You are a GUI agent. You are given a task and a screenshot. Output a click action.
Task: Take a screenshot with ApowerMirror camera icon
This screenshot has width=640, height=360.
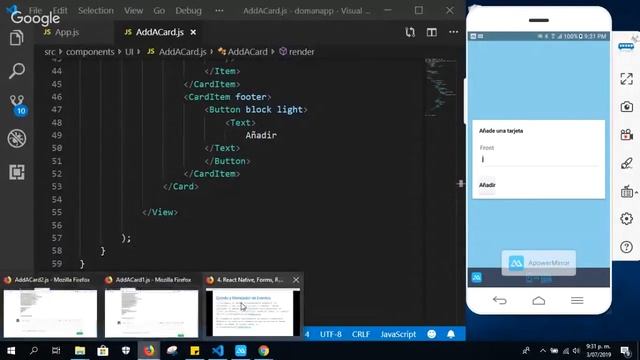(627, 107)
